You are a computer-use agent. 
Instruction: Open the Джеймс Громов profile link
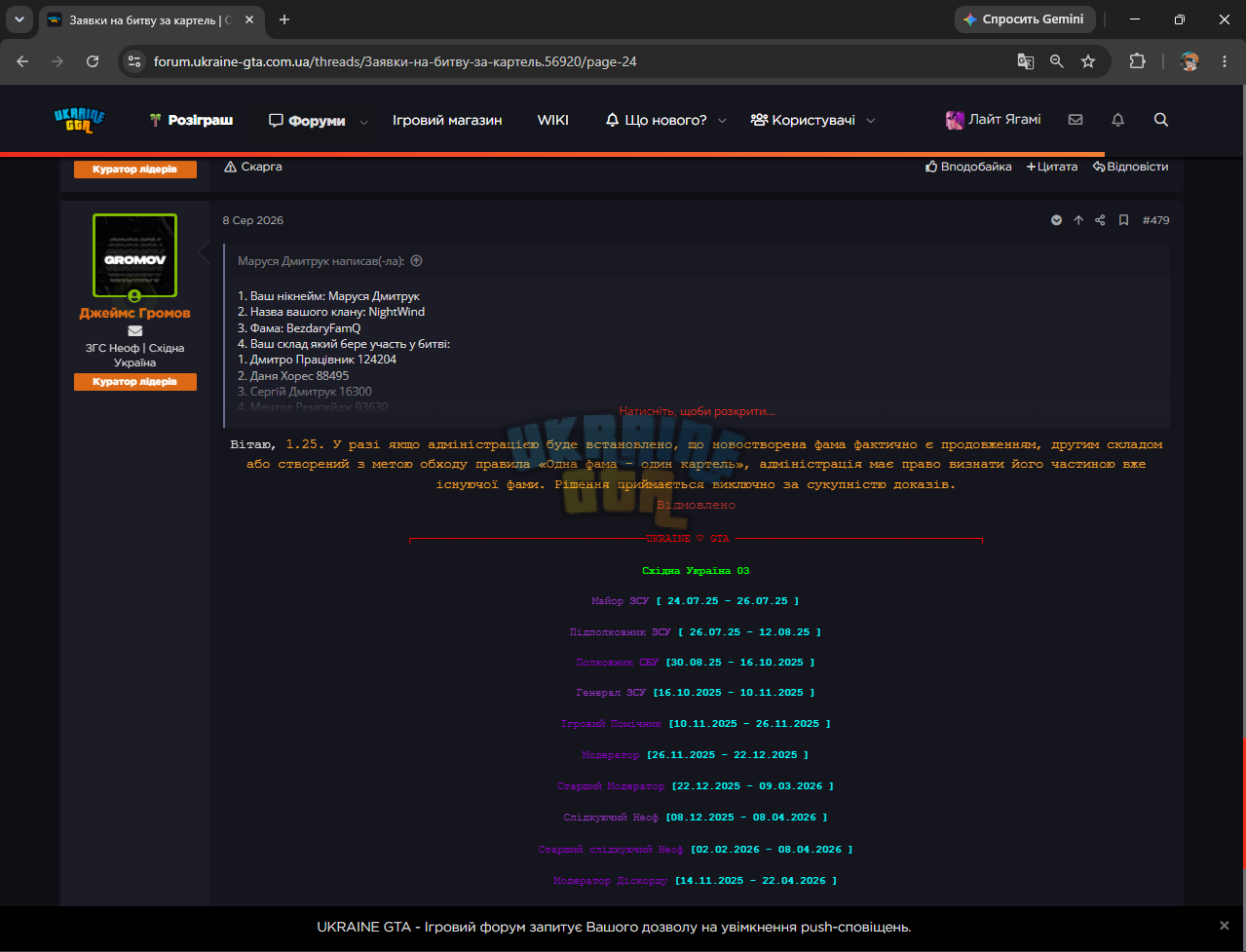pos(134,313)
